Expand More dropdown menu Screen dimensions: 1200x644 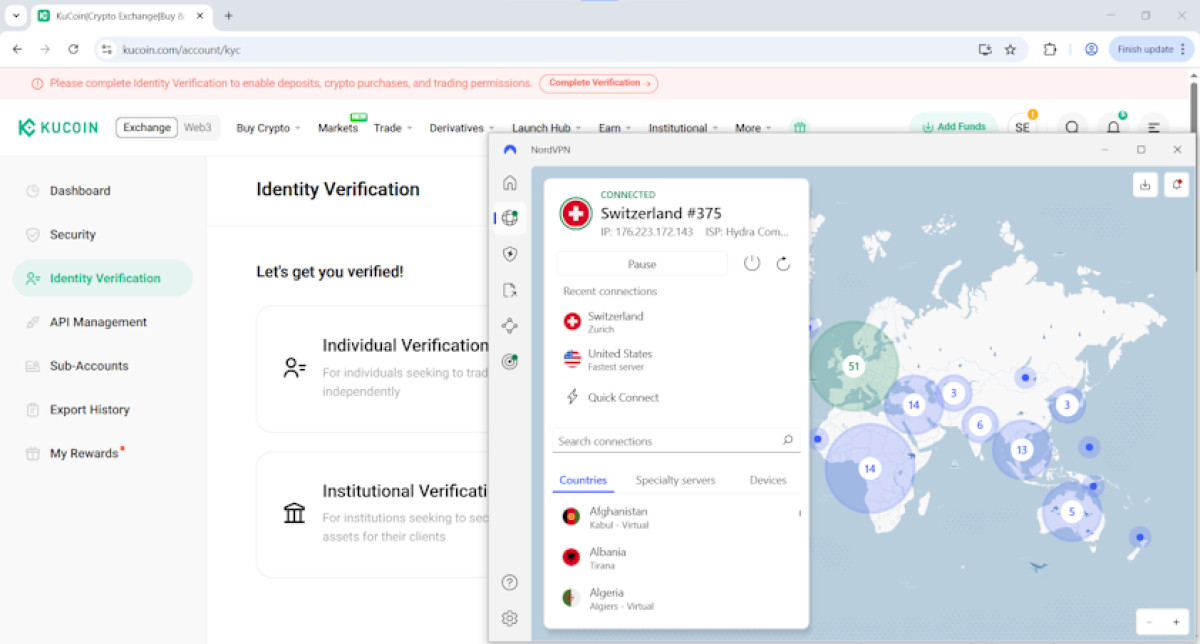(754, 128)
